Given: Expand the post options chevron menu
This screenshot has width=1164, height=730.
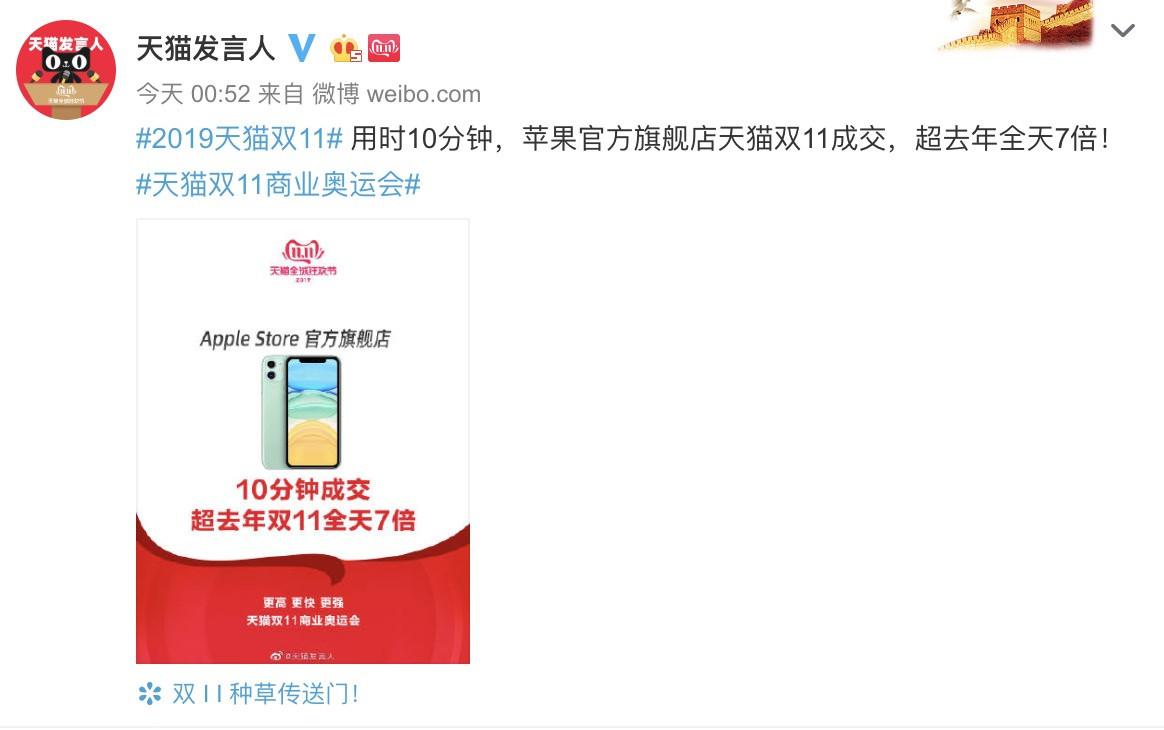Looking at the screenshot, I should coord(1122,30).
